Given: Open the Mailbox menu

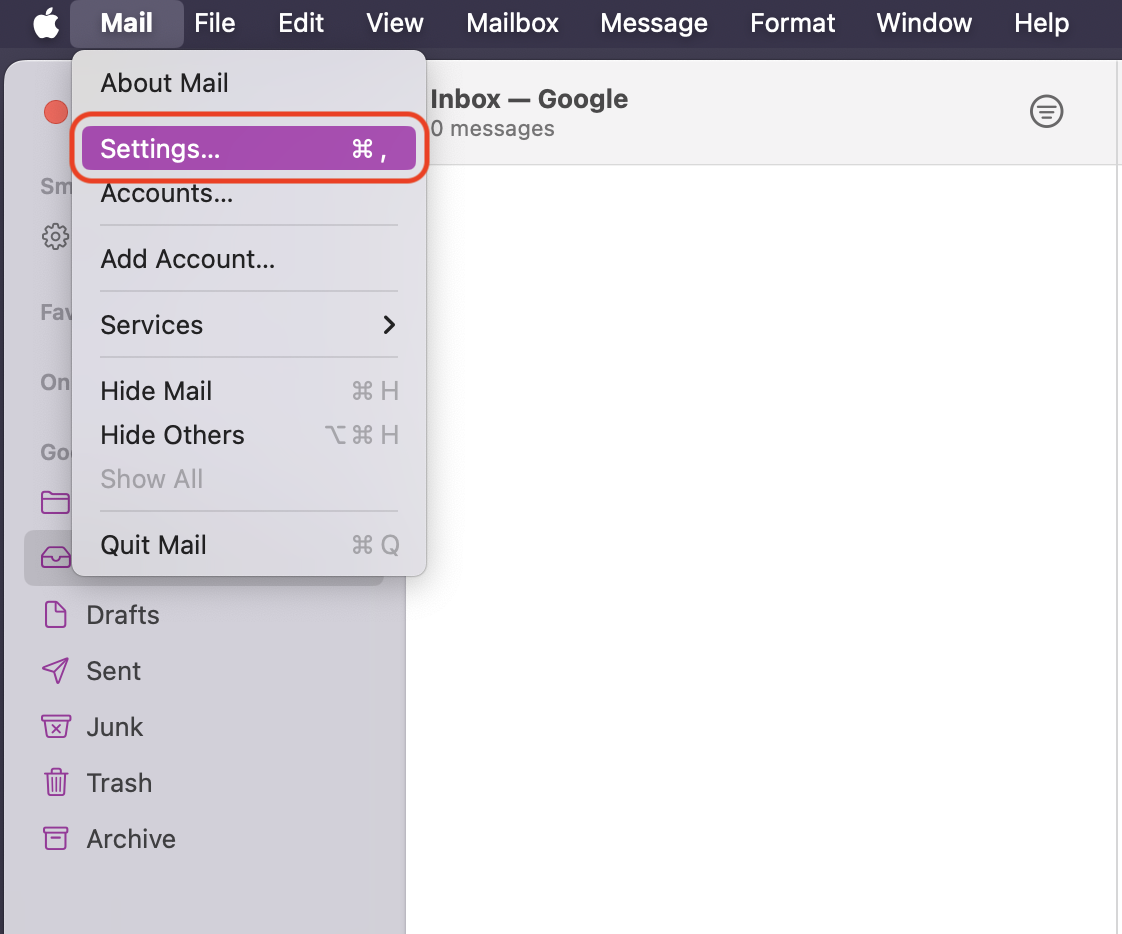Looking at the screenshot, I should pos(512,24).
